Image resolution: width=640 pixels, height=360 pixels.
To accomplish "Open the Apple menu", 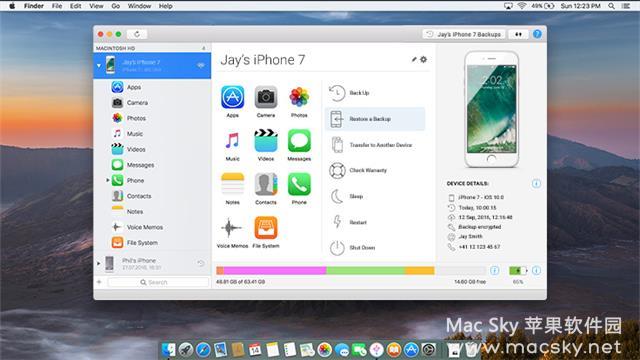I will pos(12,6).
